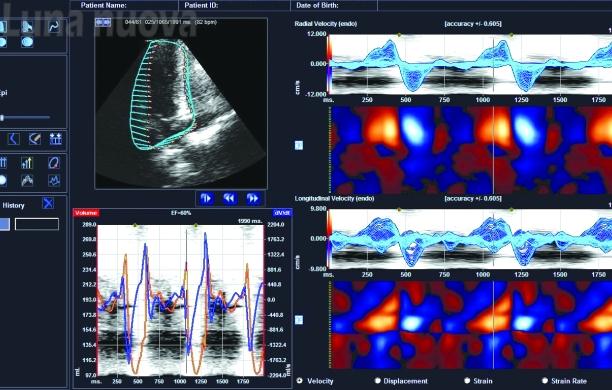Click first green marker above longitudinal velocity graph
This screenshot has width=612, height=390.
399,210
